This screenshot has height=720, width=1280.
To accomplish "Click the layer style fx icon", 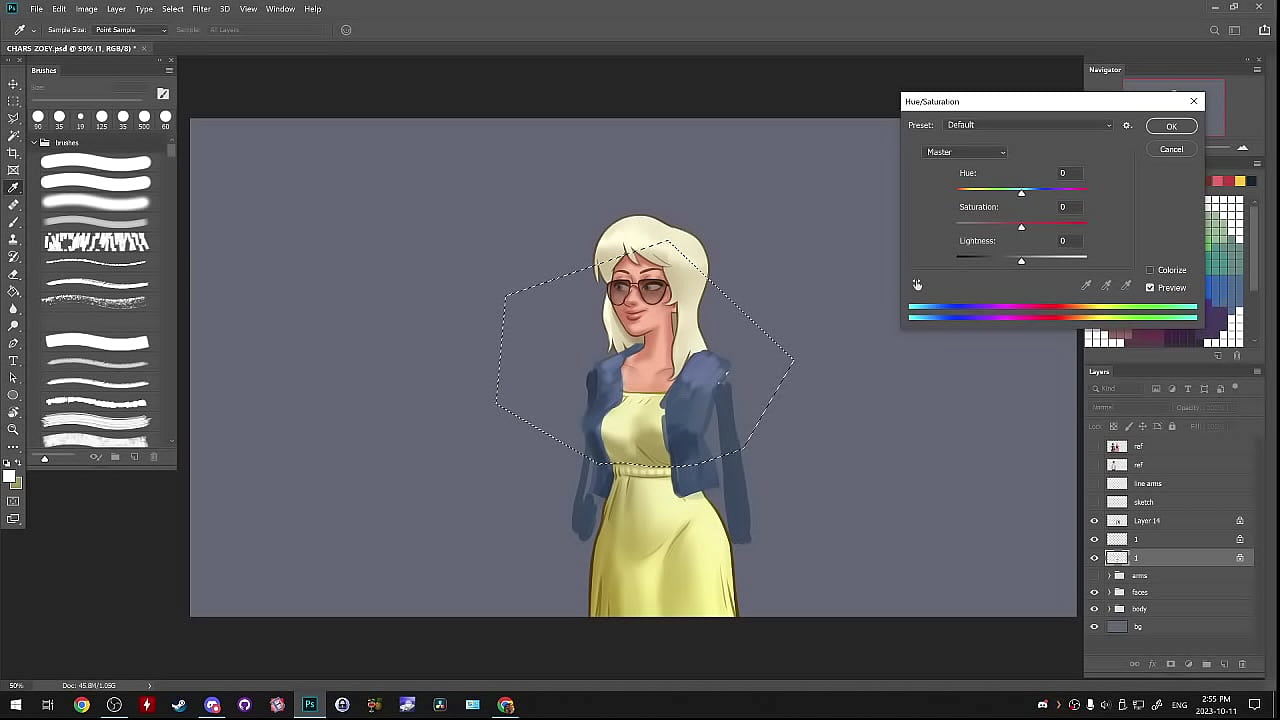I will pyautogui.click(x=1152, y=664).
